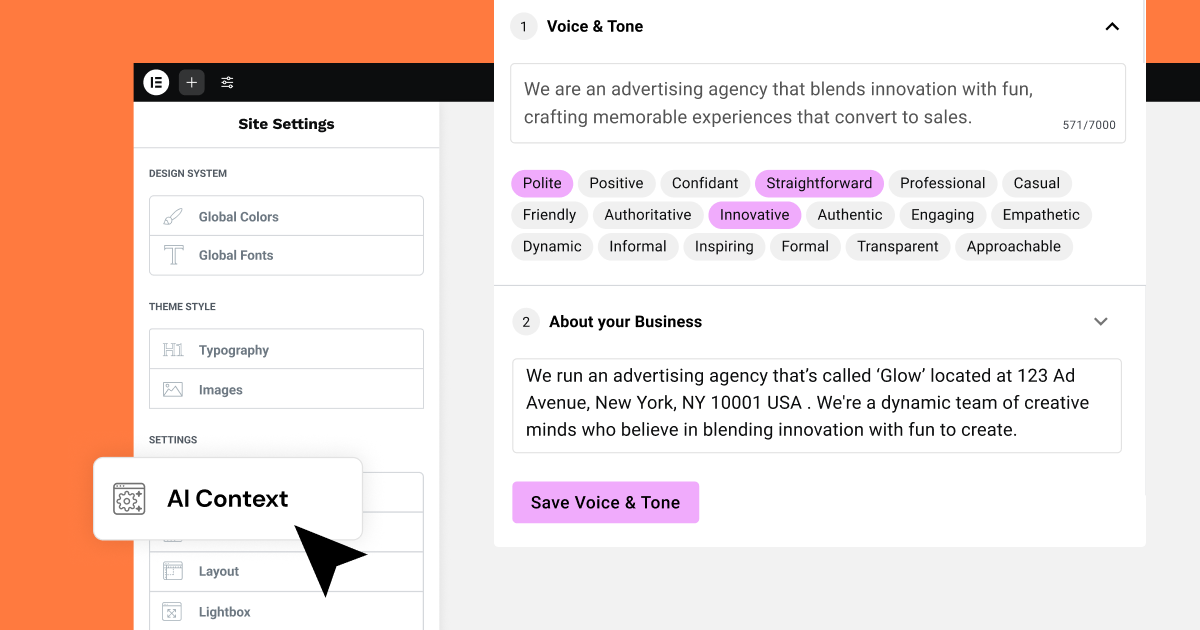Click inside the Voice & Tone description field
1200x630 pixels.
[817, 103]
